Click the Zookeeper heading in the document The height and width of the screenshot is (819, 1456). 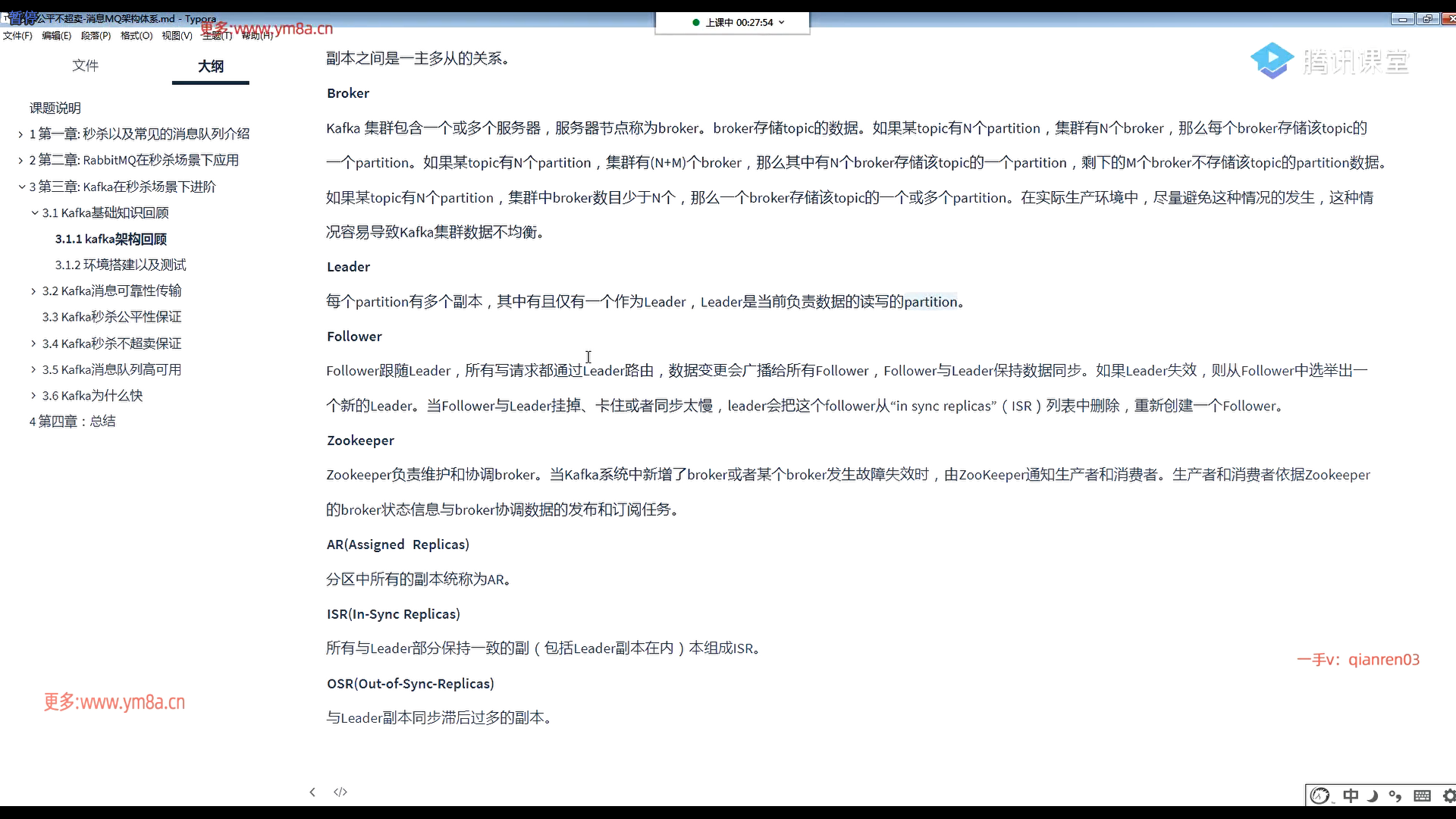pos(360,441)
